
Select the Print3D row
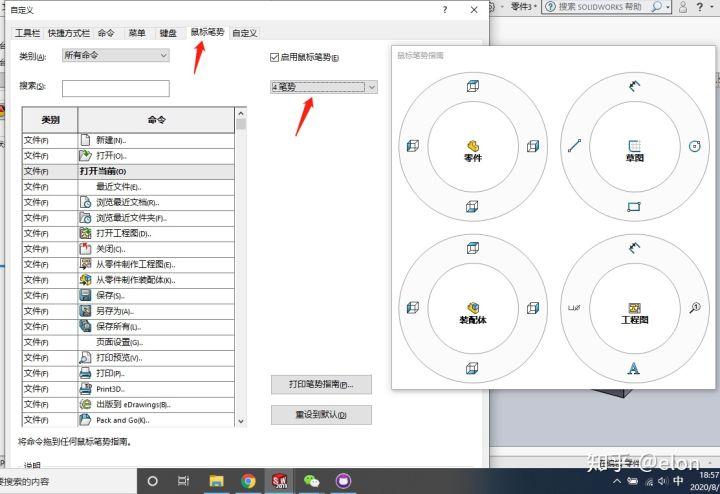(x=128, y=389)
